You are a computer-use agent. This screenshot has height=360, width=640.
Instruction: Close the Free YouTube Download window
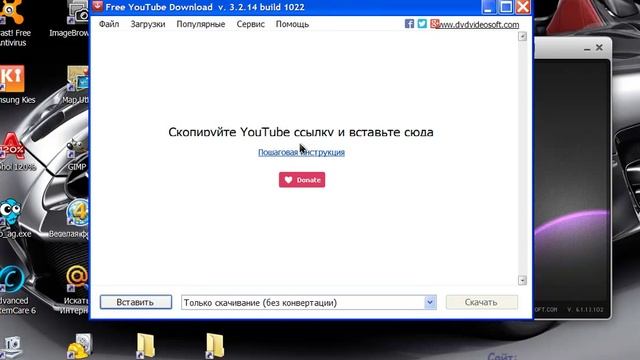(523, 7)
